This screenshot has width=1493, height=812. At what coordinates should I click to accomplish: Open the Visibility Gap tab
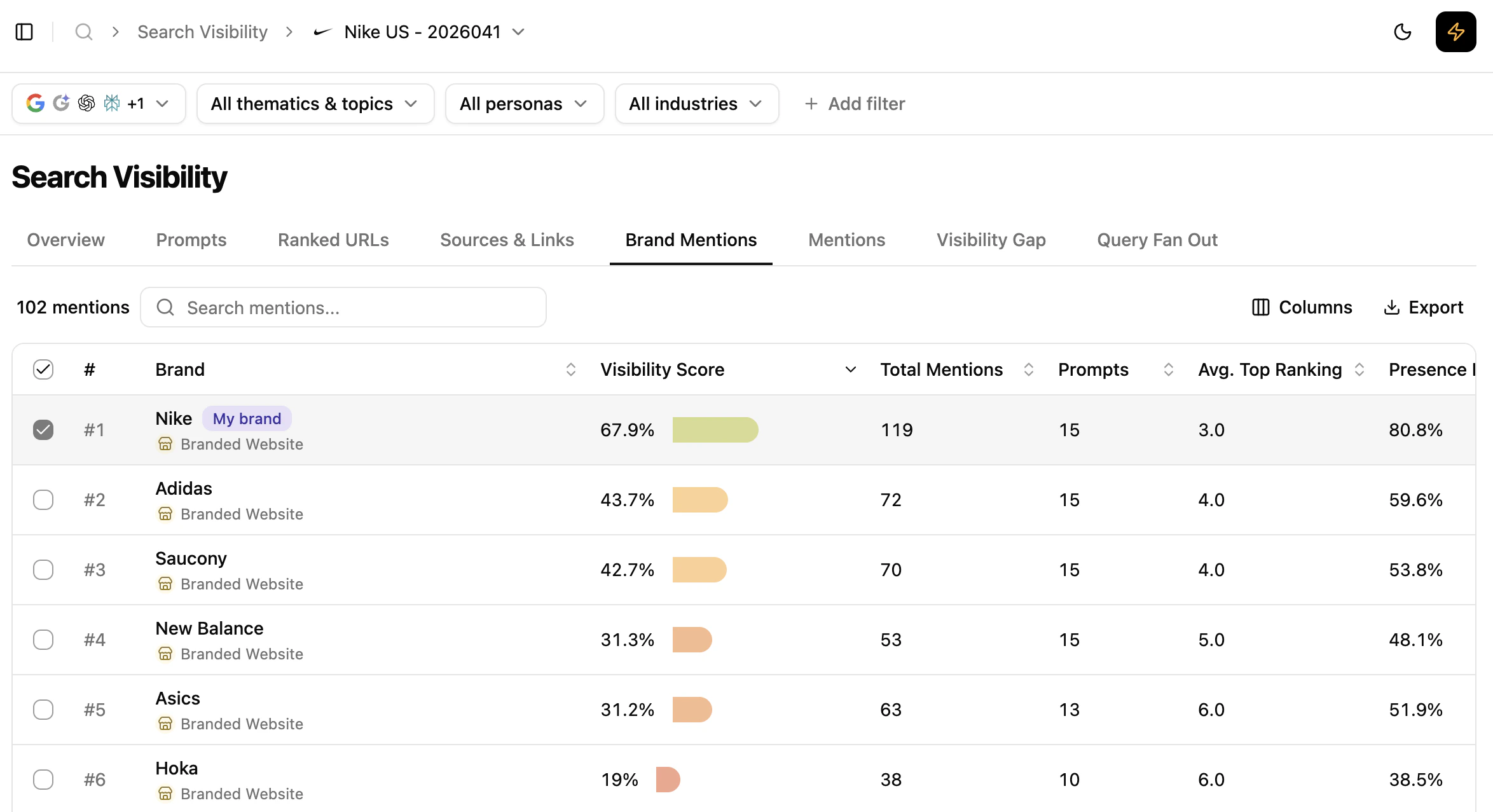click(991, 240)
